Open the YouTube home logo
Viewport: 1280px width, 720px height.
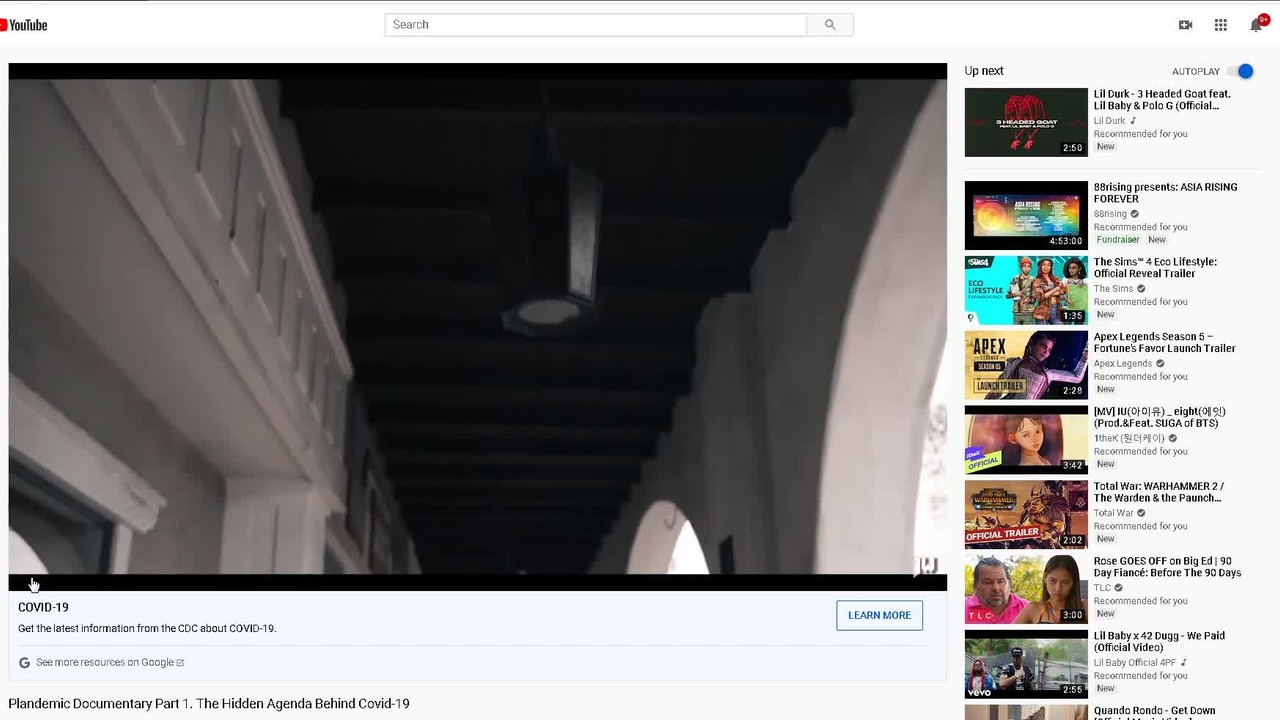pyautogui.click(x=23, y=25)
